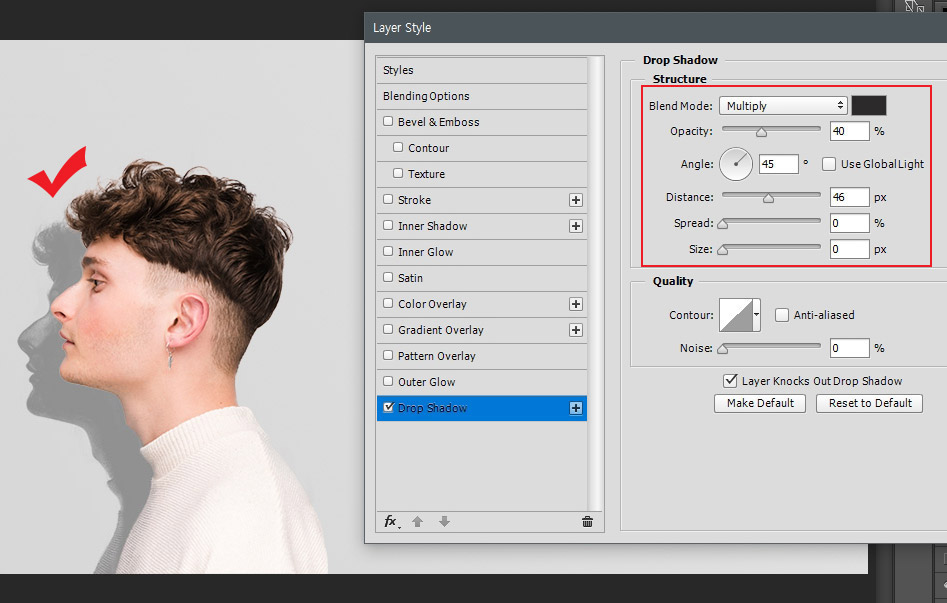Enable the Outer Glow checkbox

click(388, 381)
